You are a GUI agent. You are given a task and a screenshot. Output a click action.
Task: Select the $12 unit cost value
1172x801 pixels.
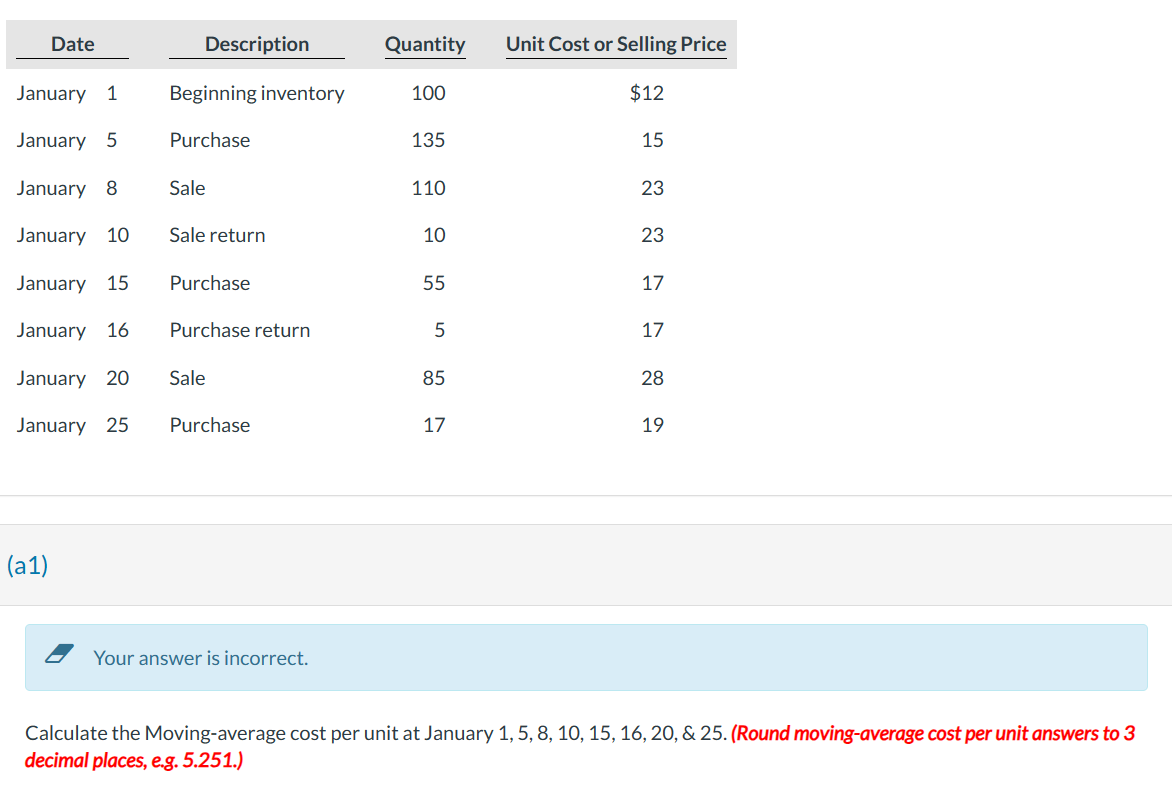click(x=643, y=93)
